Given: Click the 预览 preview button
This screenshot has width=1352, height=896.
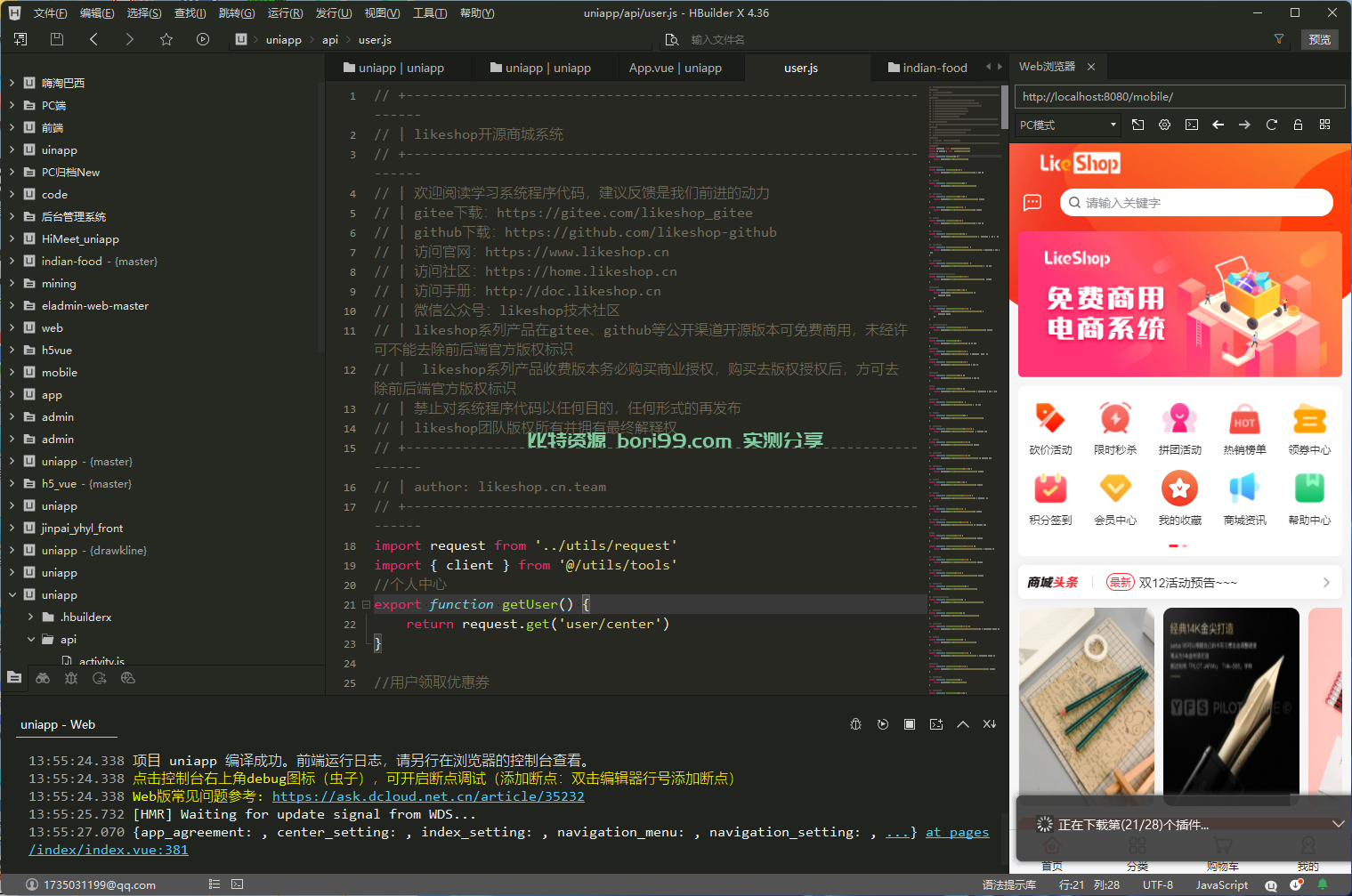Looking at the screenshot, I should click(1320, 39).
